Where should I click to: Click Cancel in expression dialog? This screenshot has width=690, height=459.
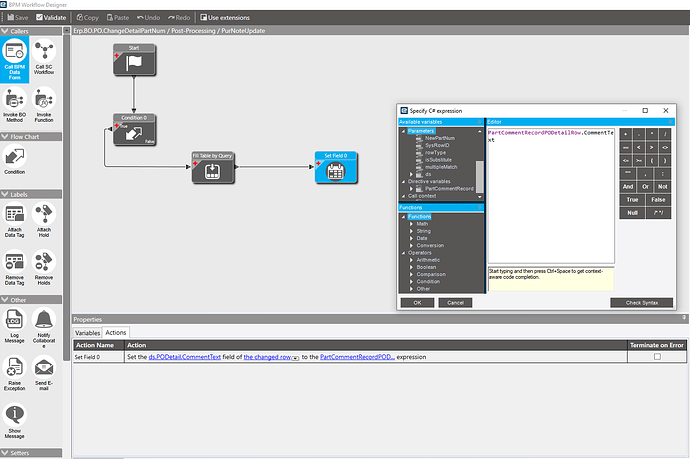pos(455,303)
